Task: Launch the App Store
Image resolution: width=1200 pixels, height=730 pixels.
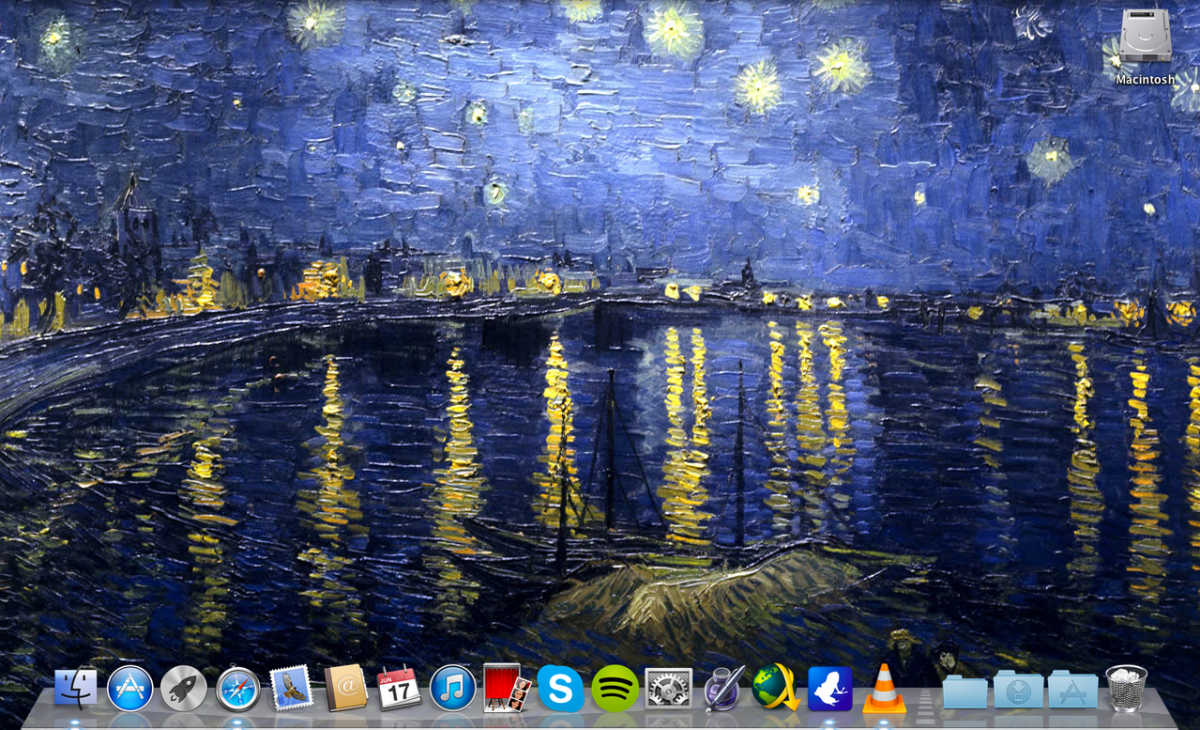Action: click(x=130, y=688)
